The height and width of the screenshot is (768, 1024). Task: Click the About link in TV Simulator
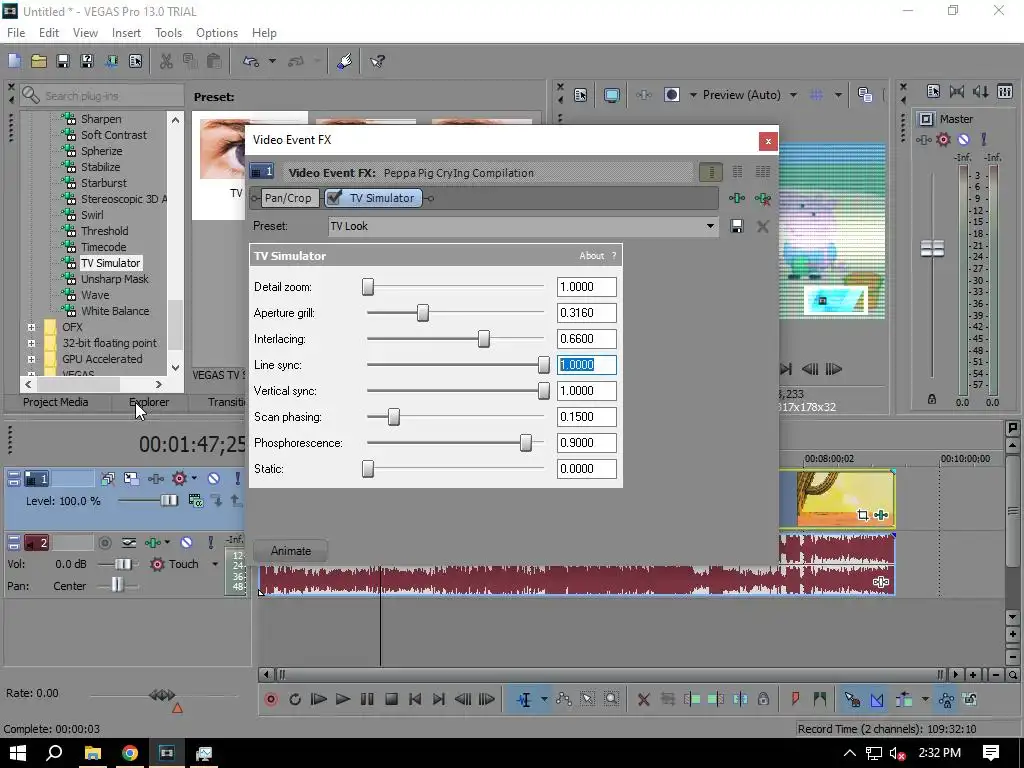592,256
